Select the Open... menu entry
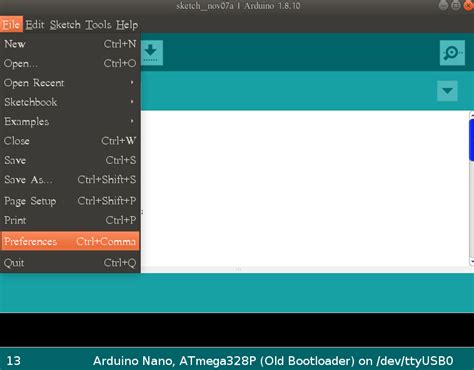The height and width of the screenshot is (370, 474). click(70, 63)
